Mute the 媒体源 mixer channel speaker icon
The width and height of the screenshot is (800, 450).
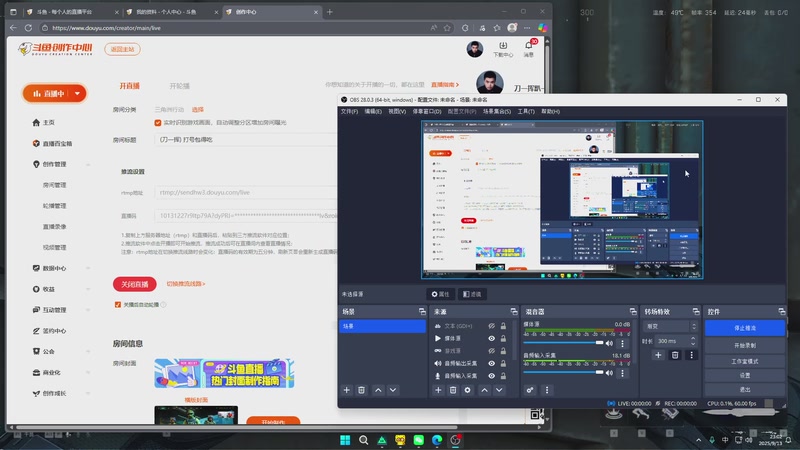609,343
